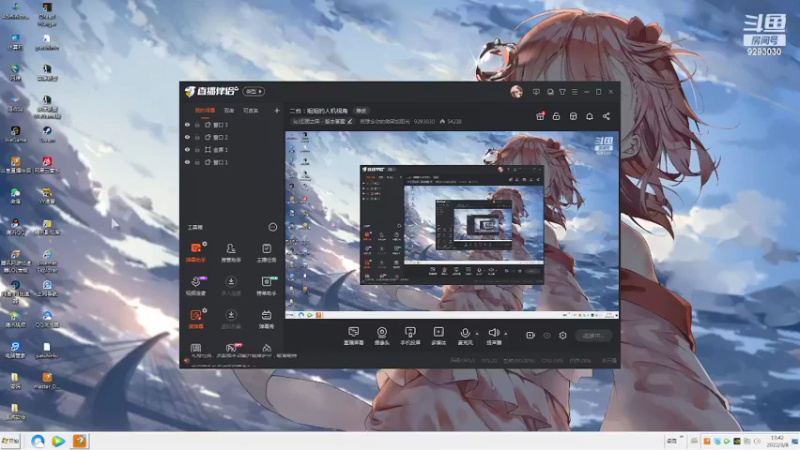The height and width of the screenshot is (450, 800).
Task: Toggle visibility eye of the first source row
Action: pyautogui.click(x=187, y=124)
